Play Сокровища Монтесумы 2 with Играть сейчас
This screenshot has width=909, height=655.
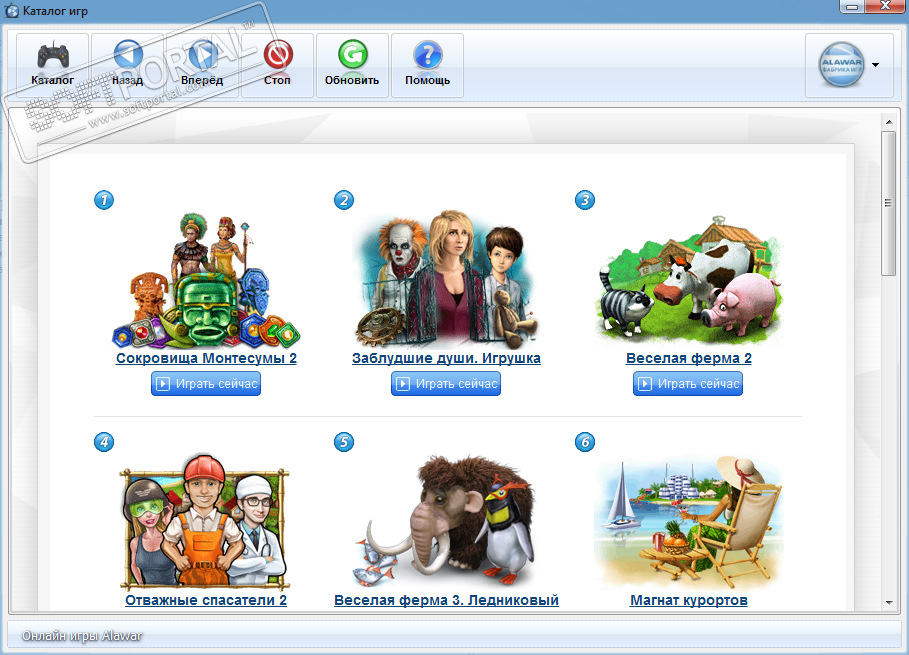(x=206, y=384)
